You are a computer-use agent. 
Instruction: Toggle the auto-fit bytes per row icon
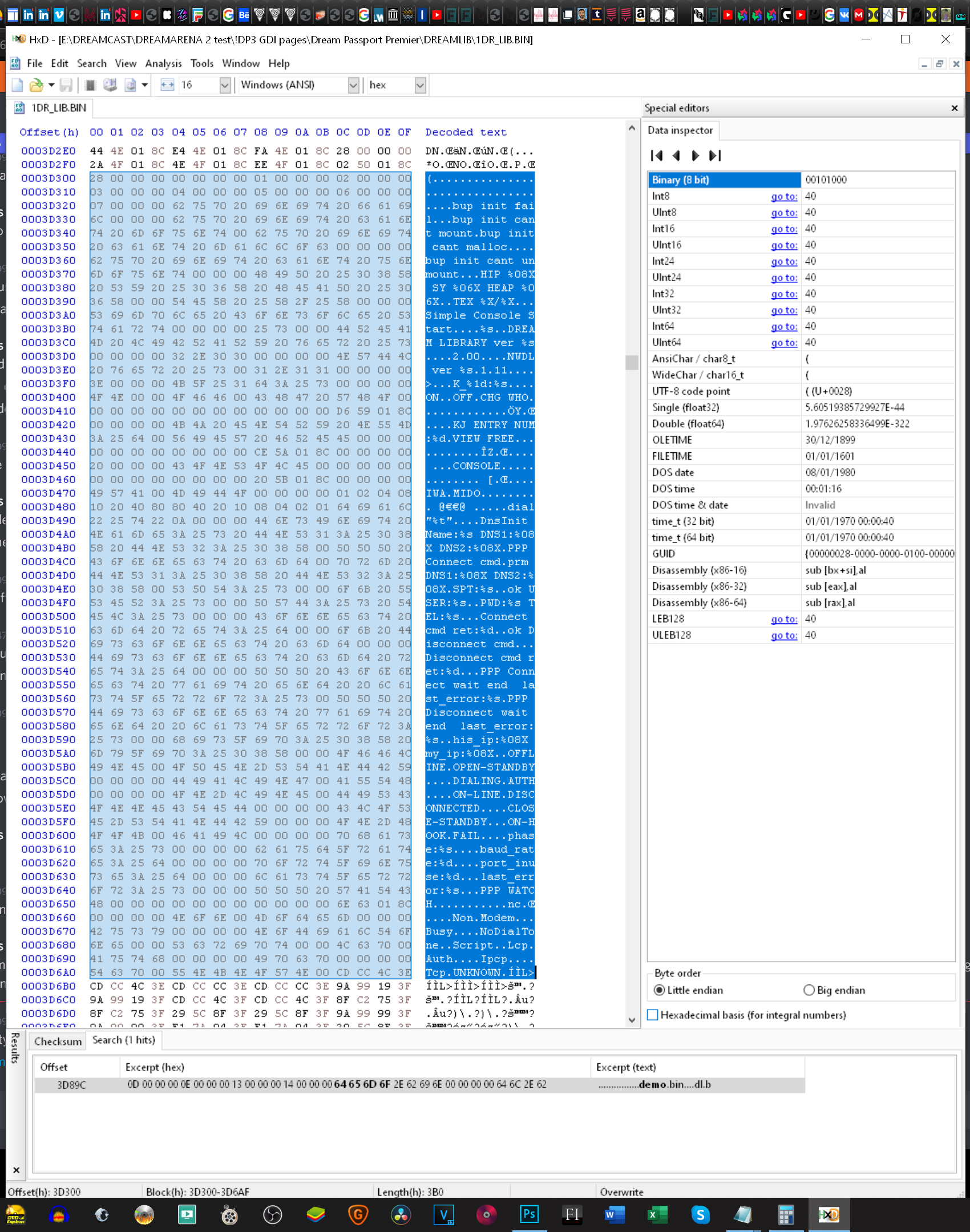[167, 85]
